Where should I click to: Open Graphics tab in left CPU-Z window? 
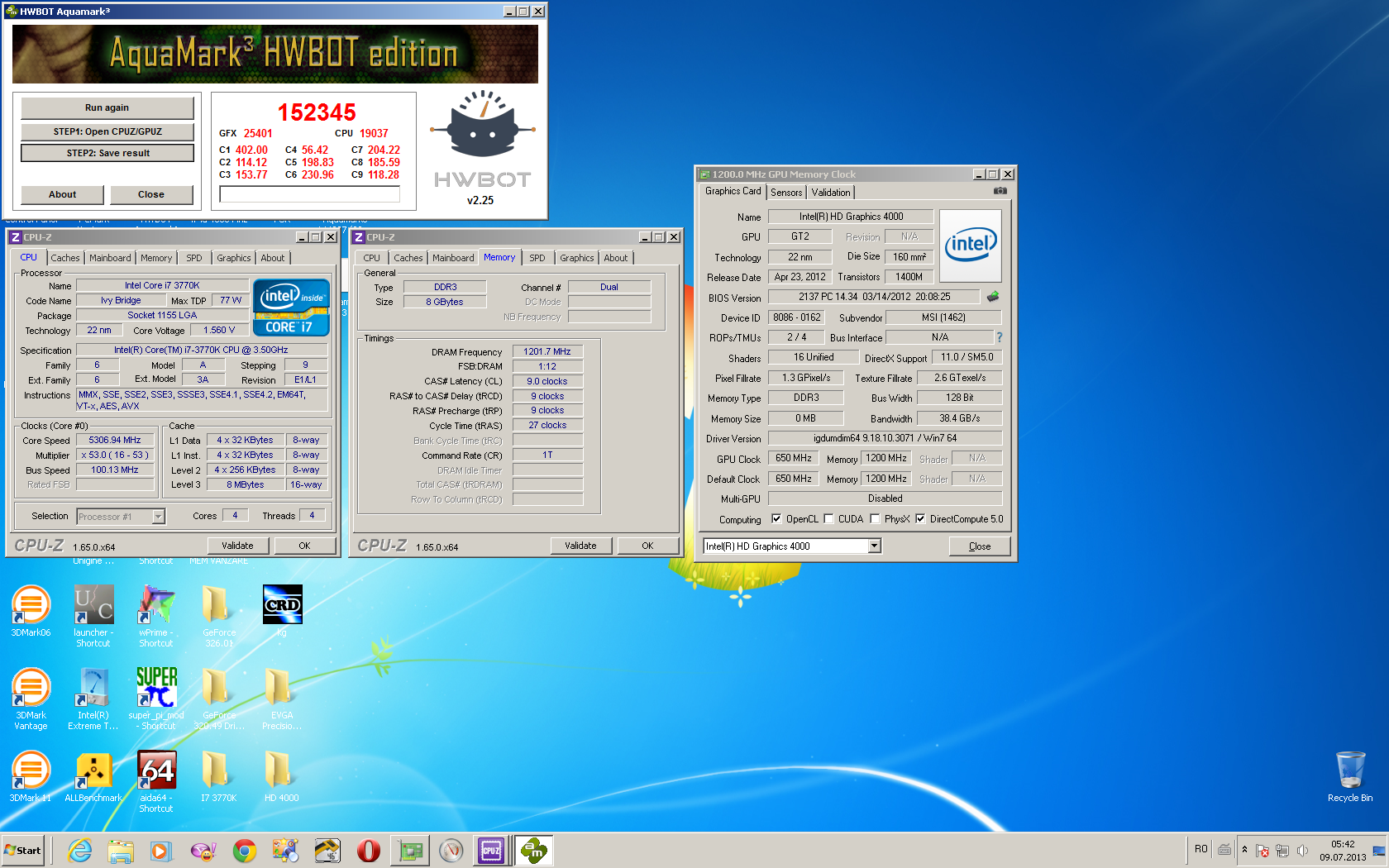tap(233, 258)
